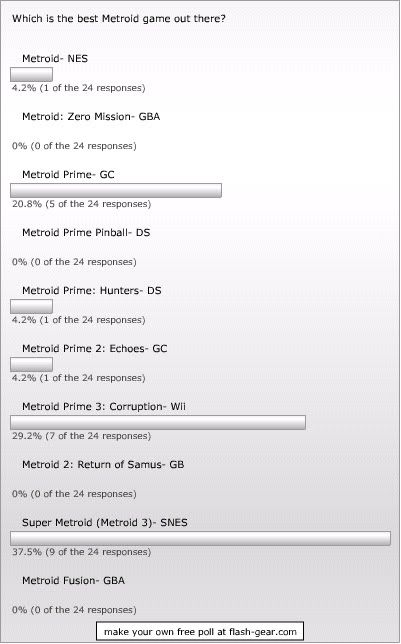Click the Metroid: Zero Mission- GBA label
The image size is (401, 644).
(91, 117)
